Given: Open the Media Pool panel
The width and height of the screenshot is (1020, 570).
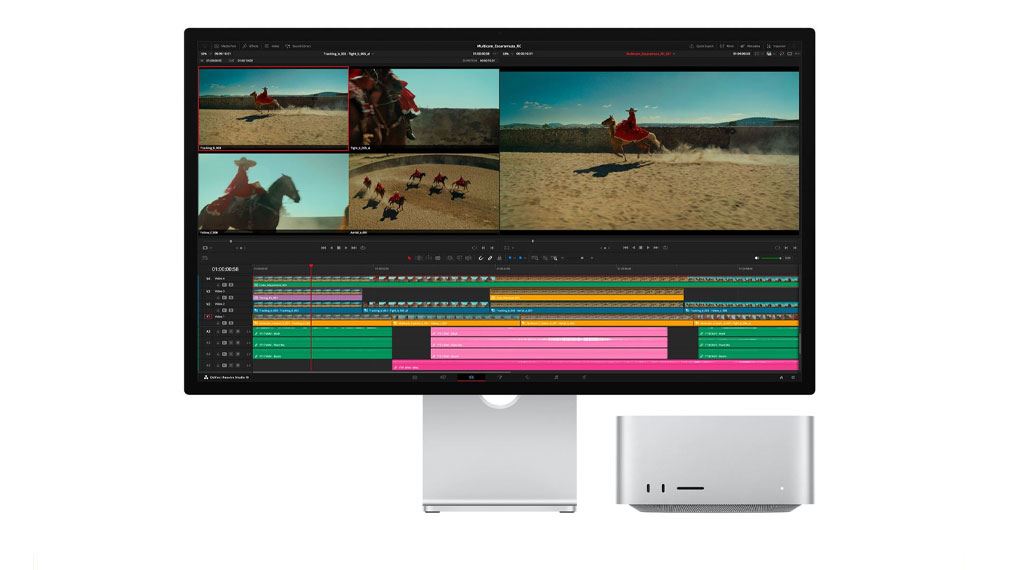Looking at the screenshot, I should coord(225,46).
